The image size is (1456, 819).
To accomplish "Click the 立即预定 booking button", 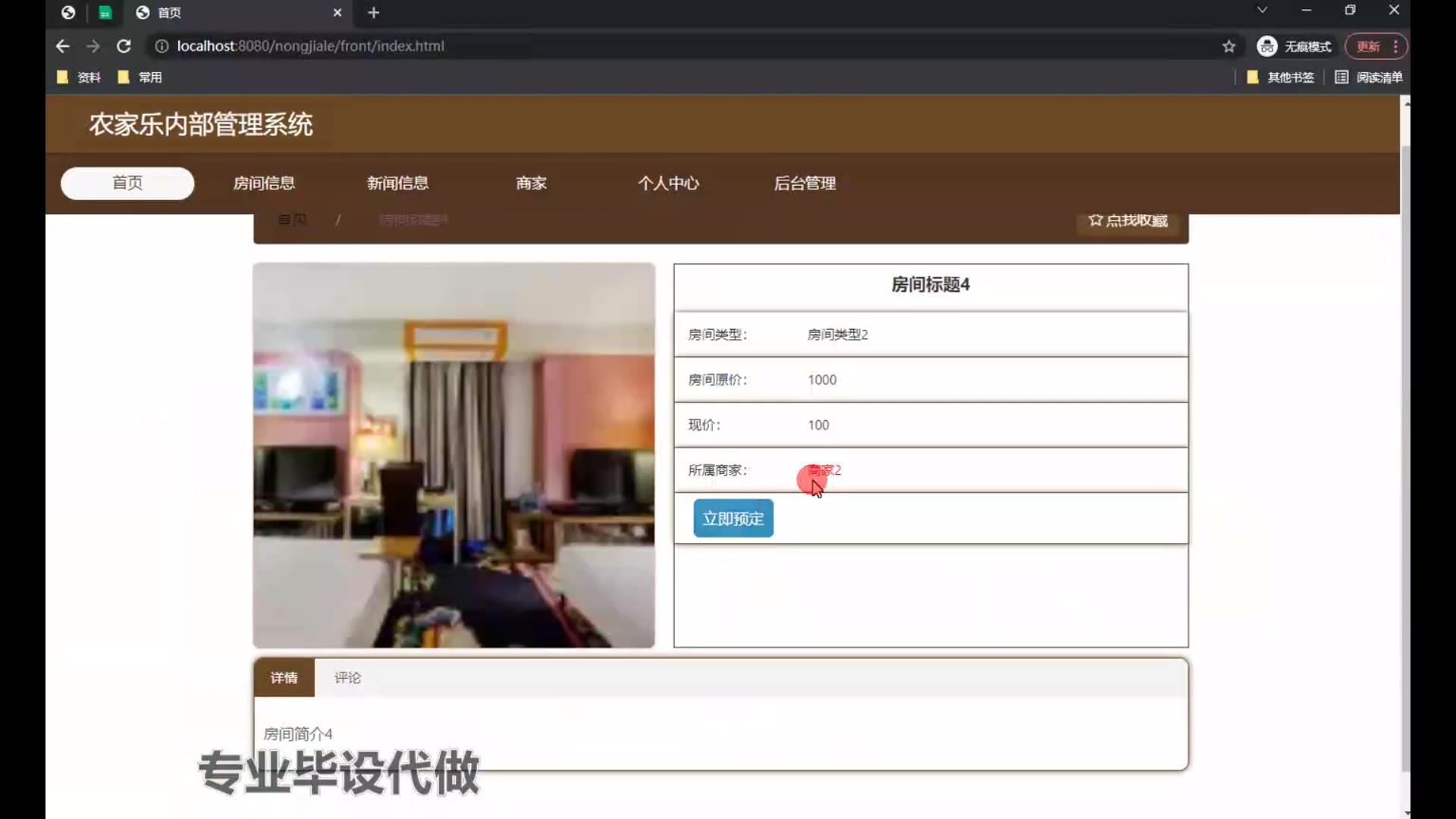I will pyautogui.click(x=733, y=519).
